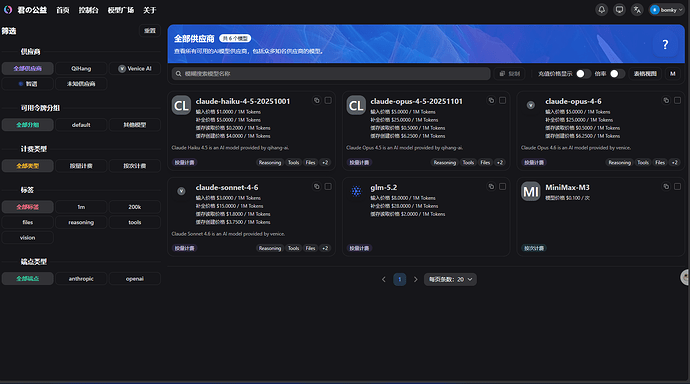Image resolution: width=690 pixels, height=384 pixels.
Task: Expand +2 tags on claude-opus-4-5-20251101
Action: (x=499, y=162)
